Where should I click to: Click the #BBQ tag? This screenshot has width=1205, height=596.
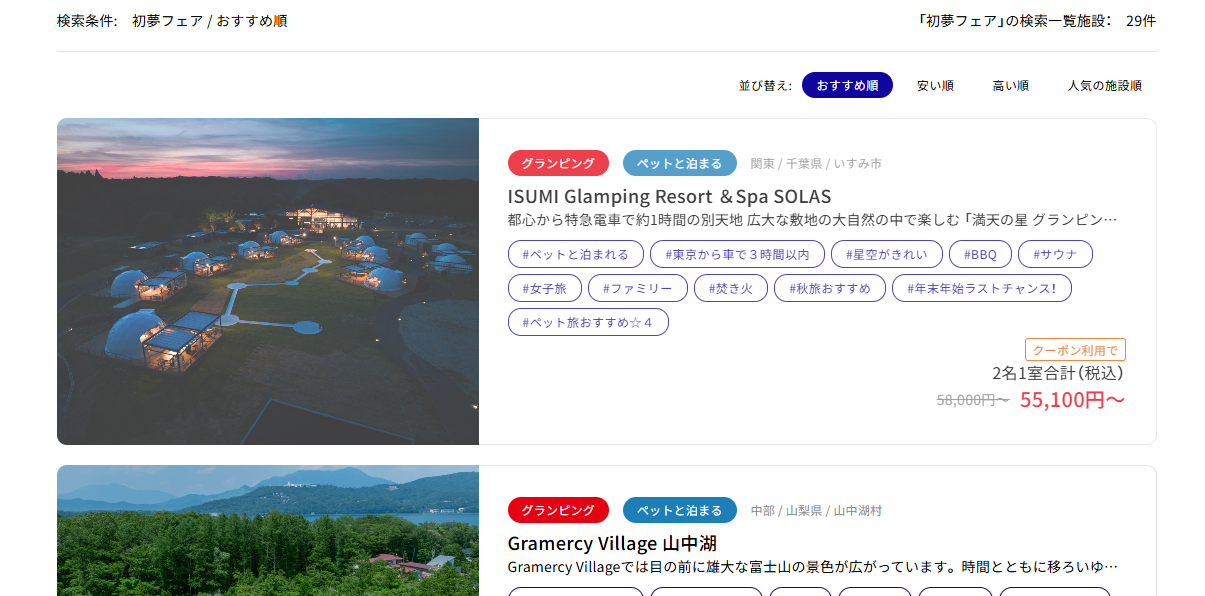pyautogui.click(x=980, y=254)
